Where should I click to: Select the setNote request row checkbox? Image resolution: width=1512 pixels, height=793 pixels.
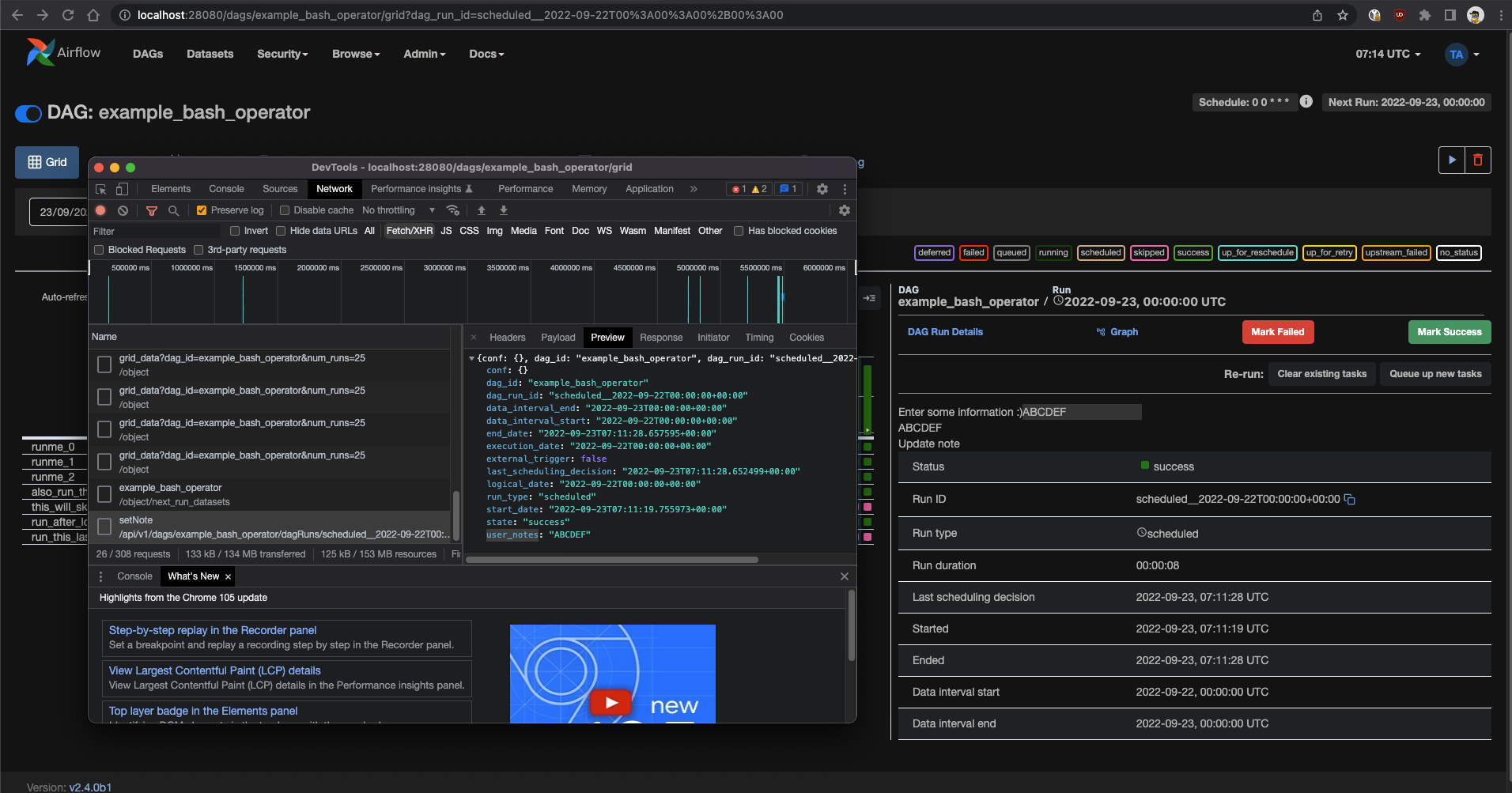point(104,527)
